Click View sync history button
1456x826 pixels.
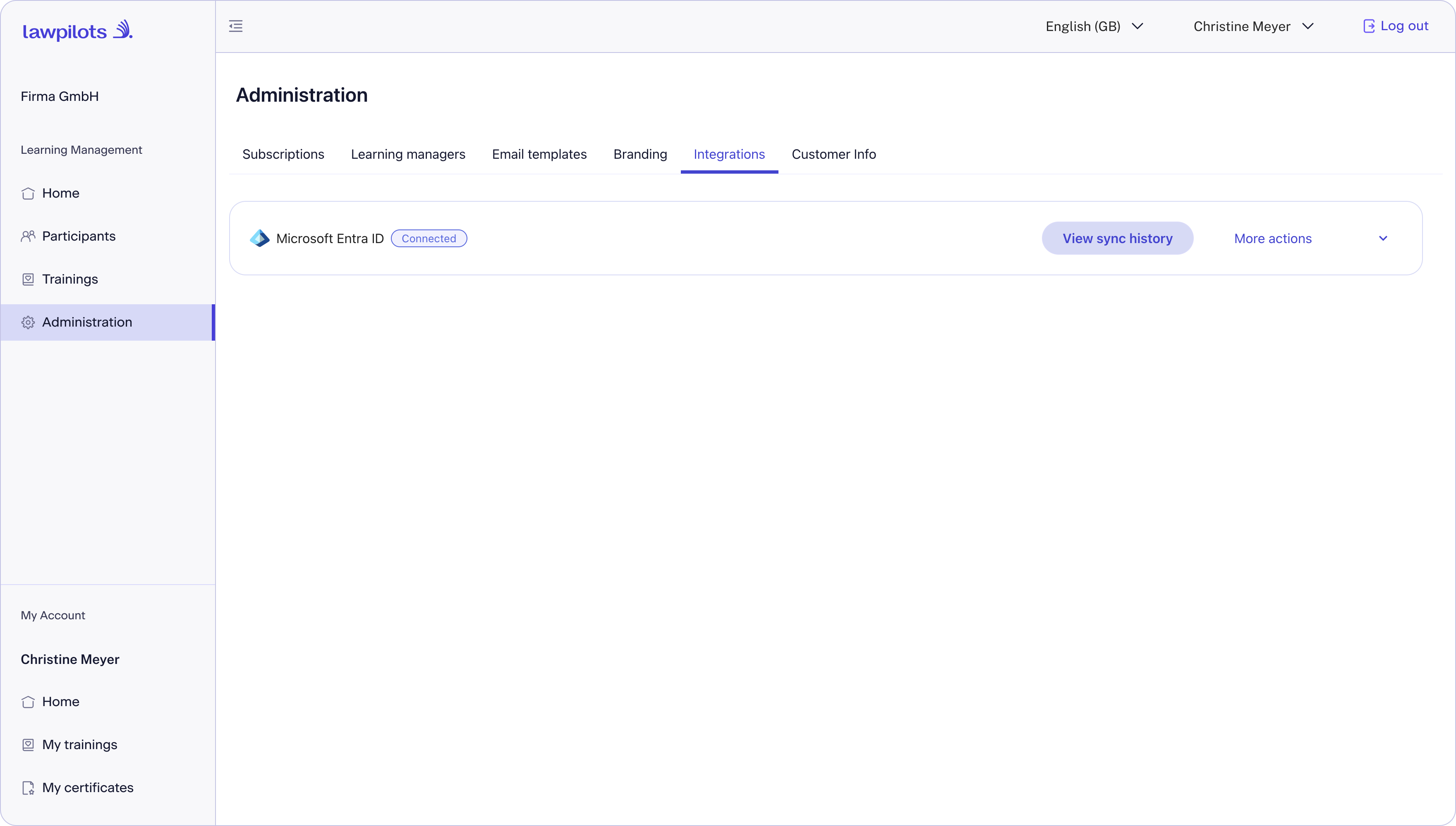(x=1117, y=238)
